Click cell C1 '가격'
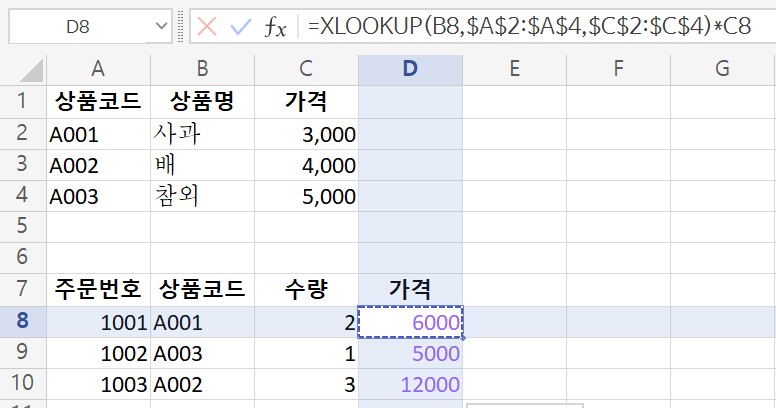The width and height of the screenshot is (776, 408). [x=306, y=102]
